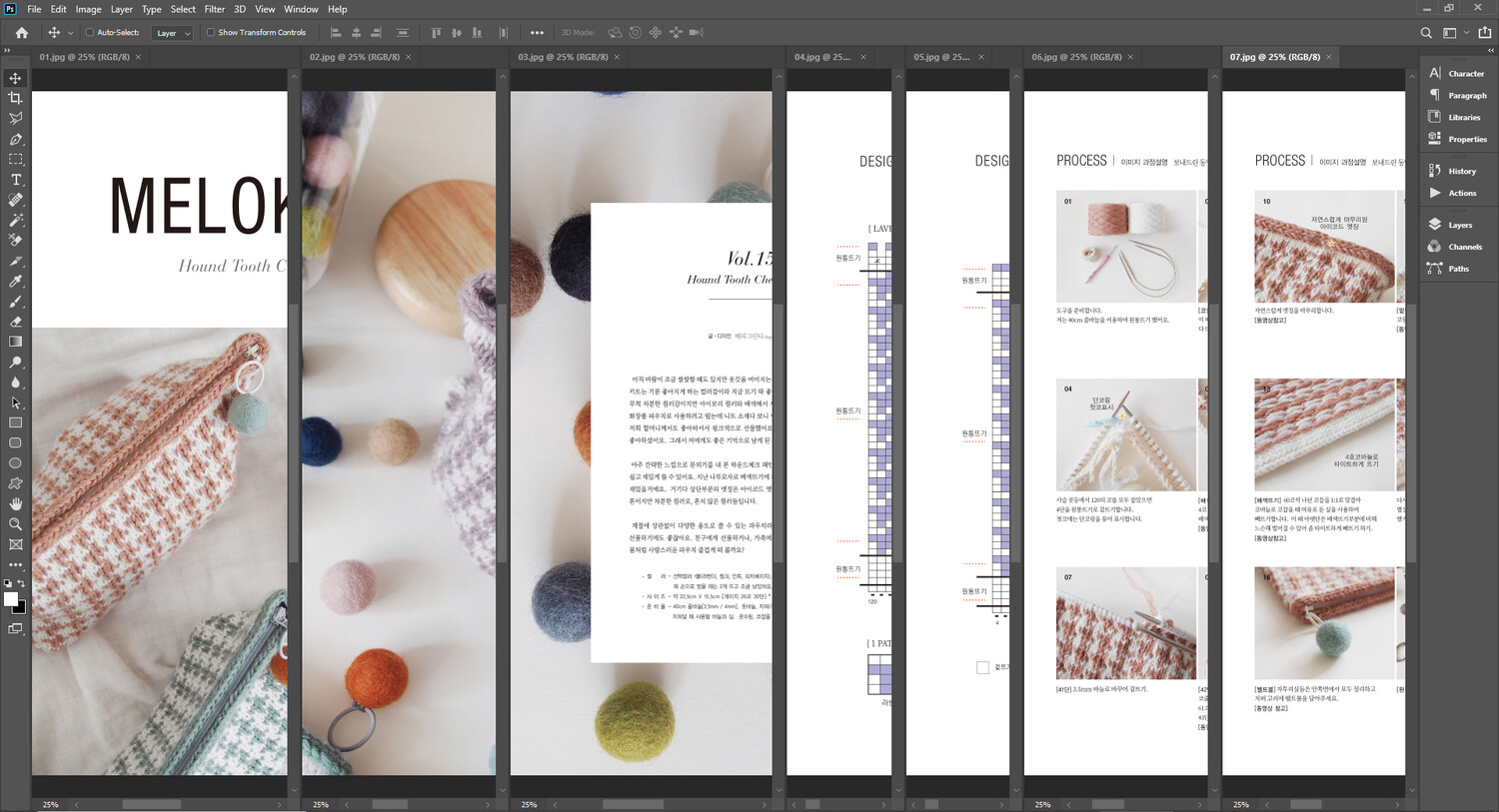Open the Filter menu

[x=214, y=9]
